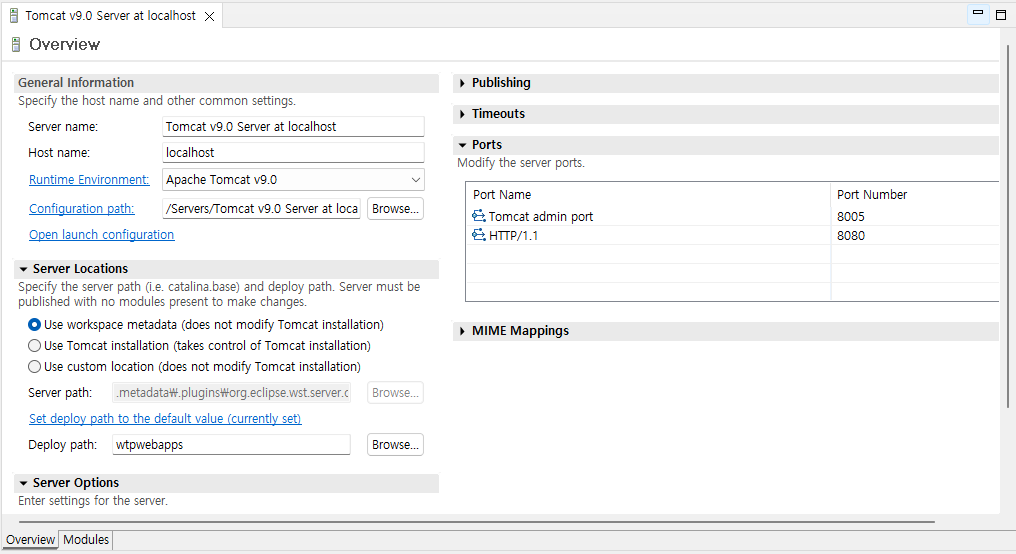
Task: Switch to the Overview tab at bottom
Action: (x=30, y=539)
